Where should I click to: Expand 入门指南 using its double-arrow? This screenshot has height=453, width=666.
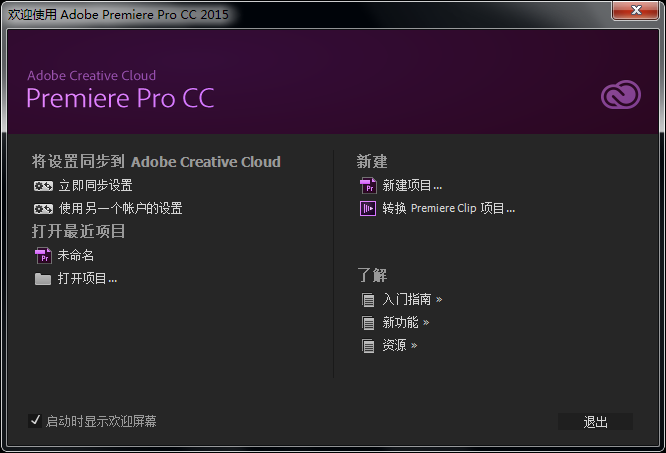coord(439,299)
